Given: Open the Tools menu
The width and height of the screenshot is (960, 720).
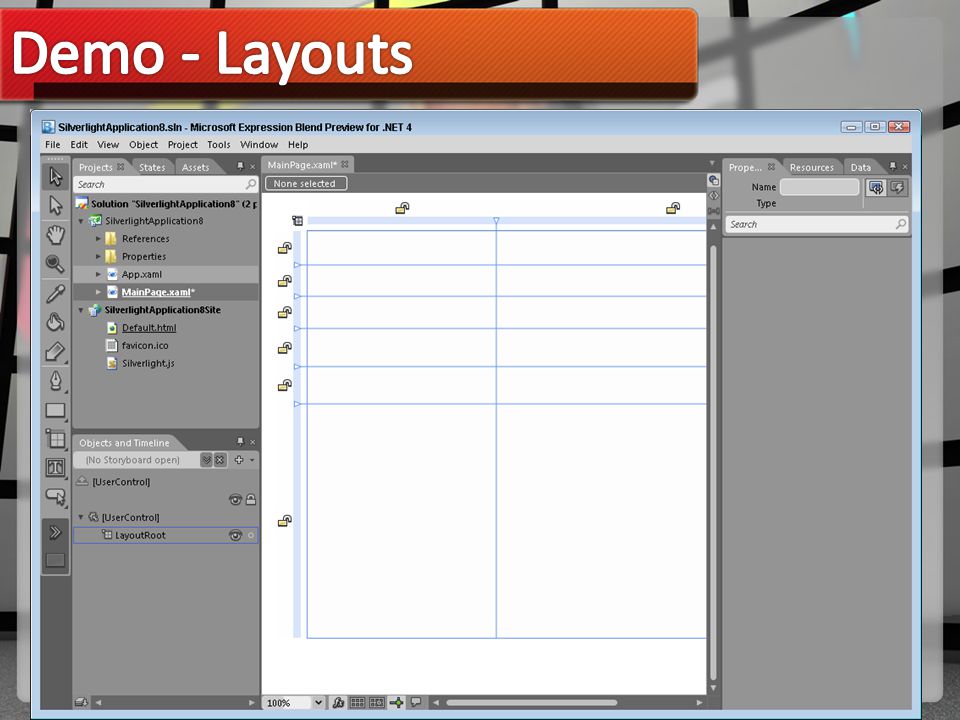Looking at the screenshot, I should click(x=219, y=144).
